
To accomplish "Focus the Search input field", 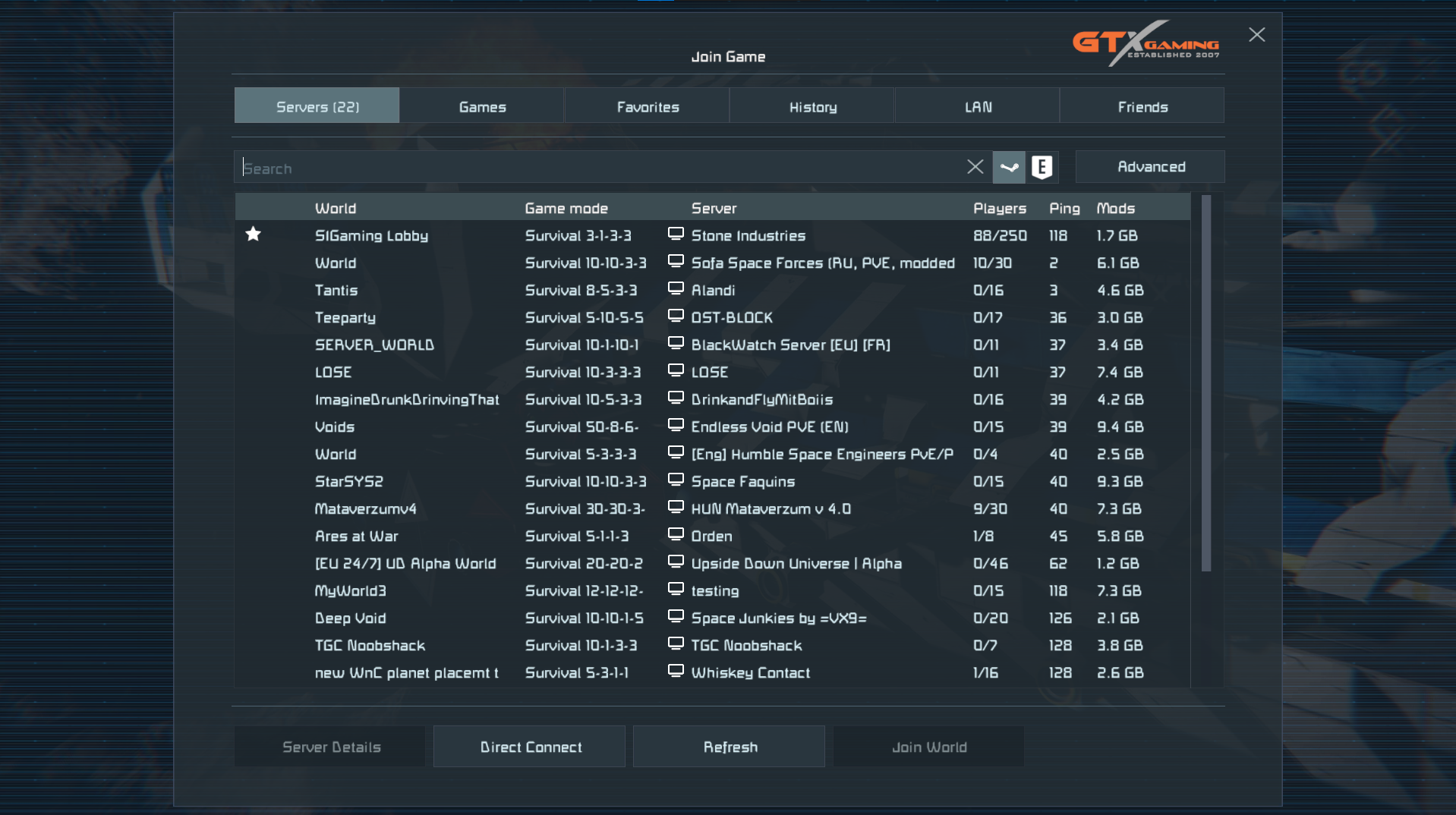I will click(592, 168).
